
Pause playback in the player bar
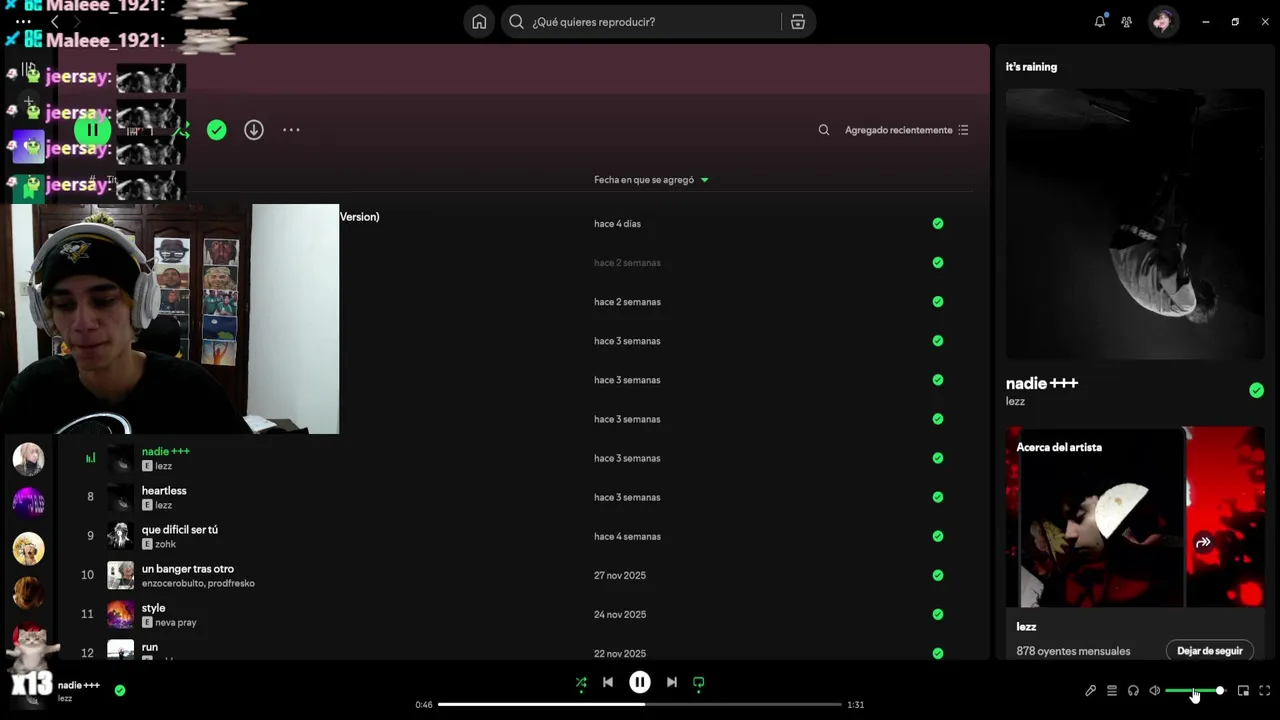click(640, 683)
